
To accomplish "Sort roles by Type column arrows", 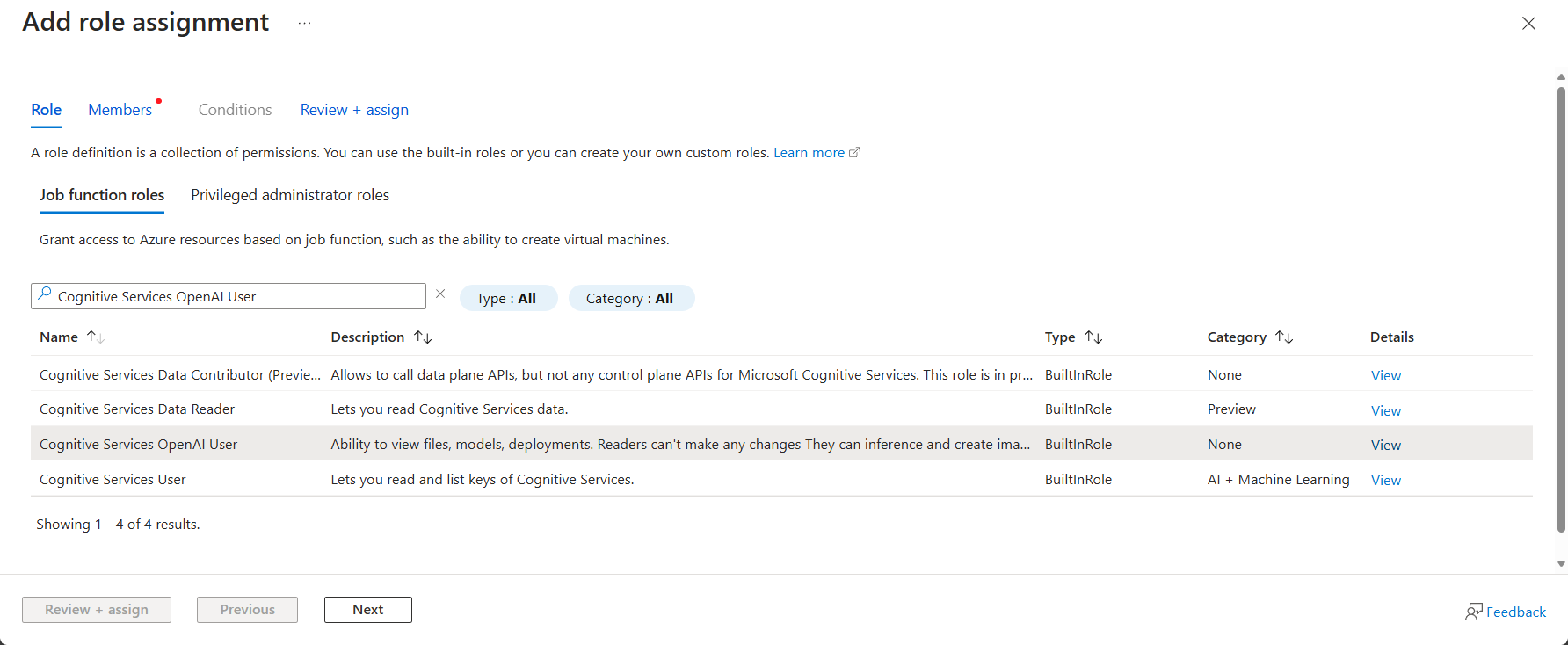I will coord(1093,337).
